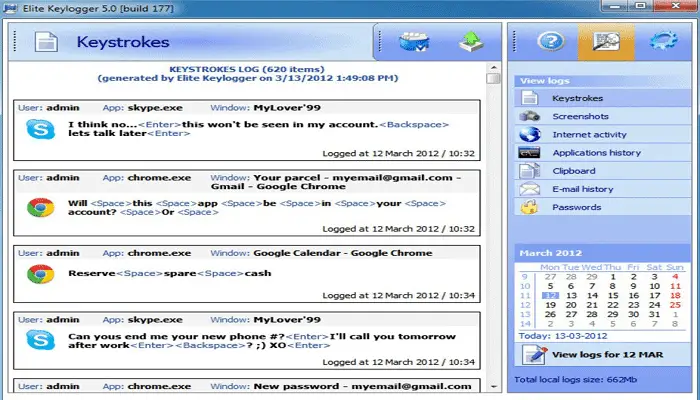Click the Passwords padlock icon
700x400 pixels.
pyautogui.click(x=529, y=207)
